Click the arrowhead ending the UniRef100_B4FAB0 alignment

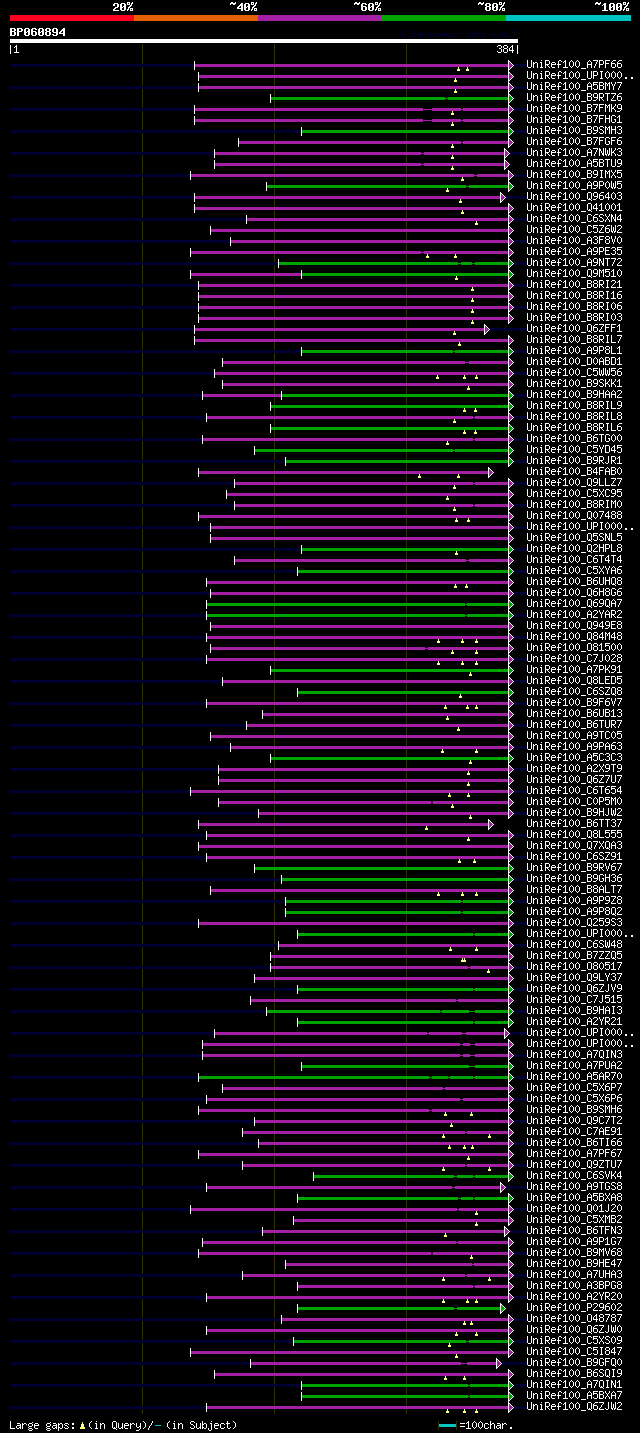point(491,472)
